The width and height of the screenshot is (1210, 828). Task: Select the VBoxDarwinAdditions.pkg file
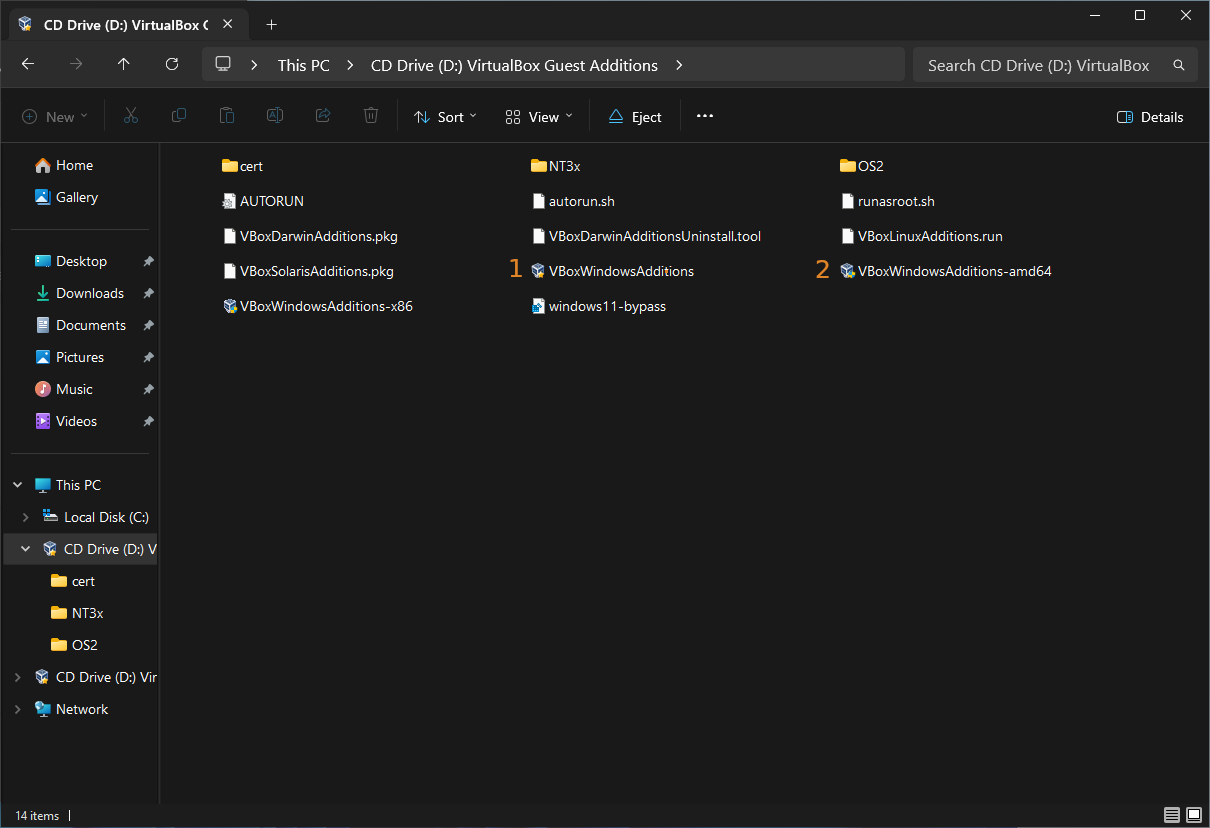click(310, 236)
